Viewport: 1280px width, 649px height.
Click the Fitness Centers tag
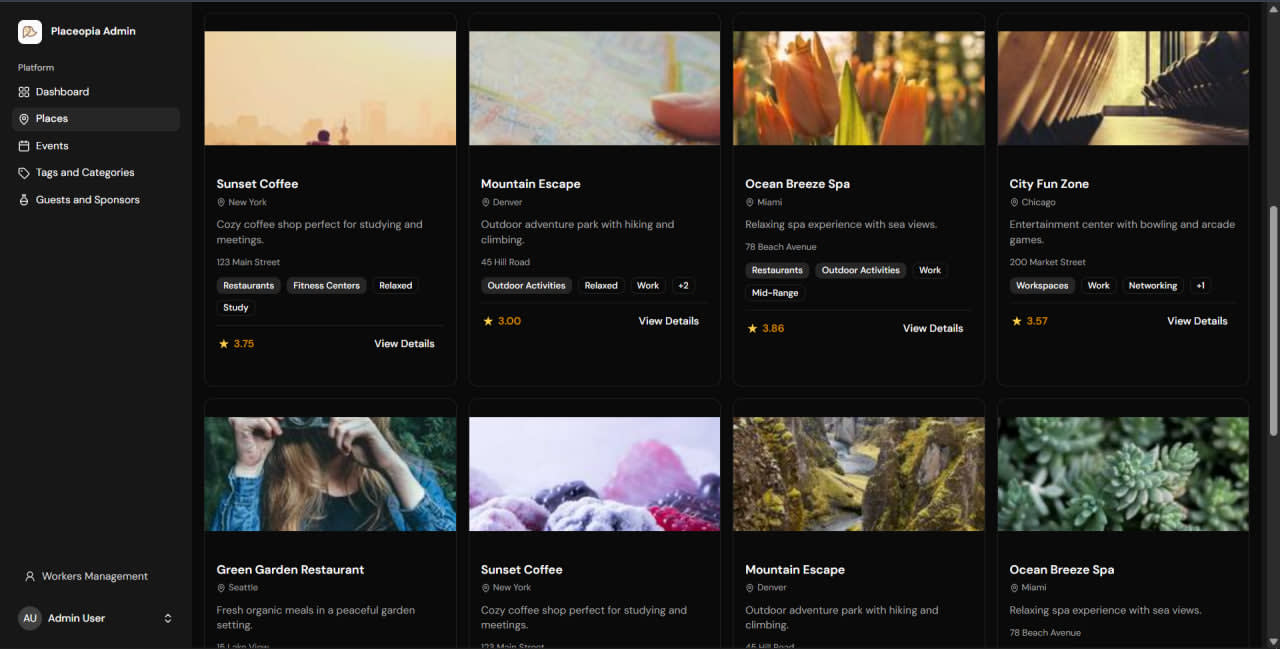pos(326,286)
